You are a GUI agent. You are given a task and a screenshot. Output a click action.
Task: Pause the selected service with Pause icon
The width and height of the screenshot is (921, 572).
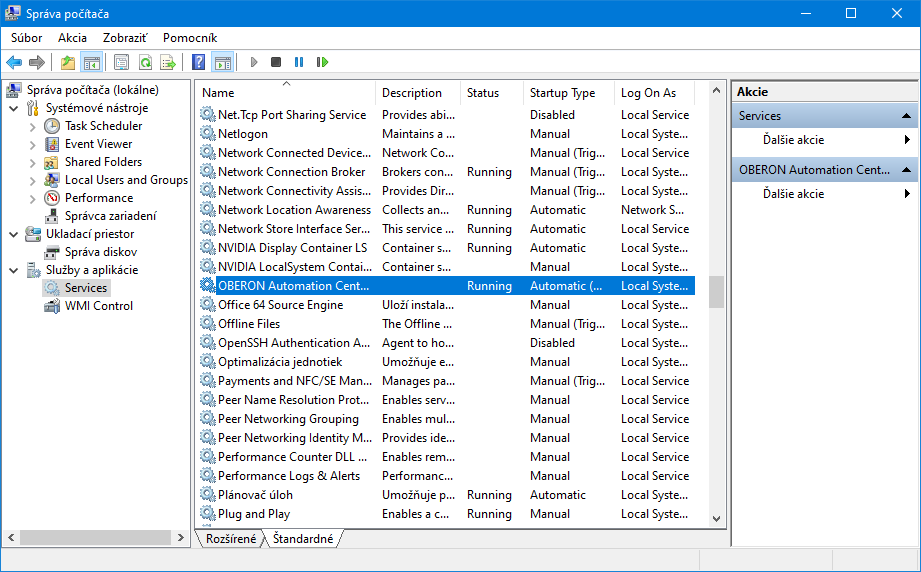tap(299, 62)
